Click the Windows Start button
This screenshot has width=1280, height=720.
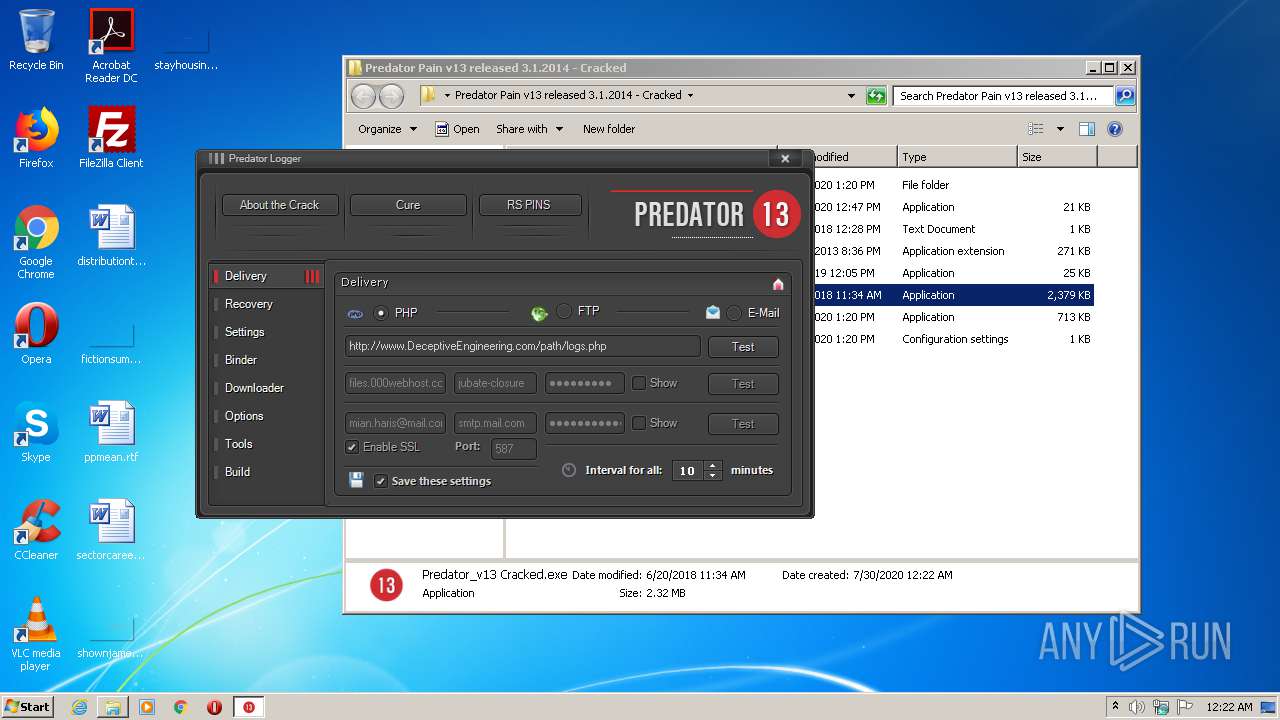(x=27, y=707)
